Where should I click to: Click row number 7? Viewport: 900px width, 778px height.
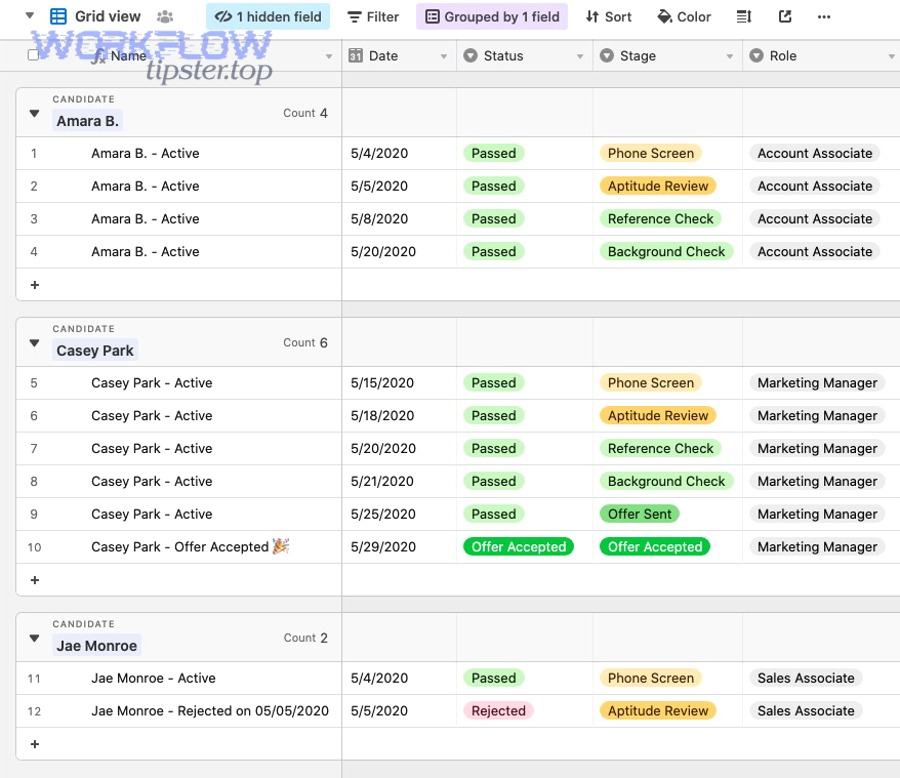(x=34, y=448)
